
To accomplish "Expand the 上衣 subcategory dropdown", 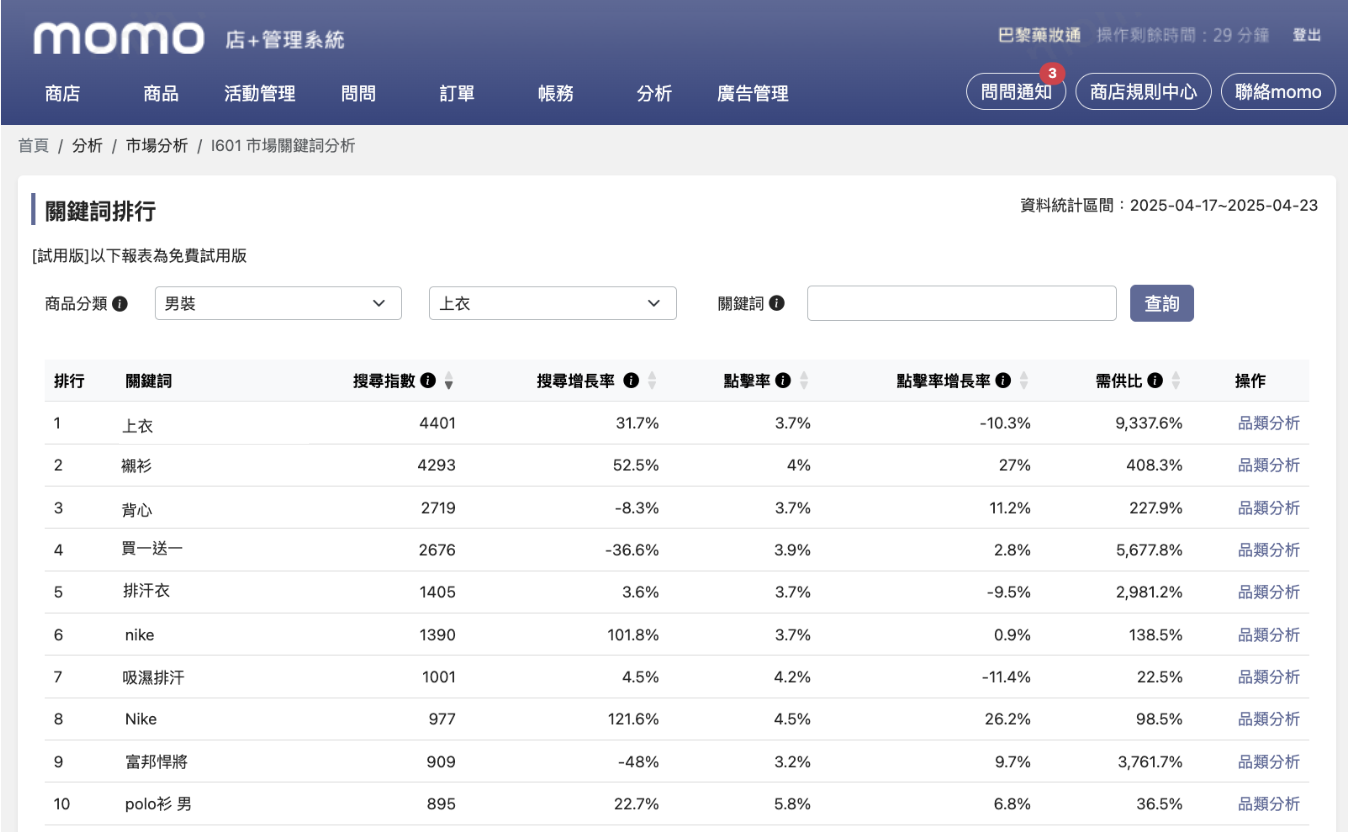I will [552, 303].
